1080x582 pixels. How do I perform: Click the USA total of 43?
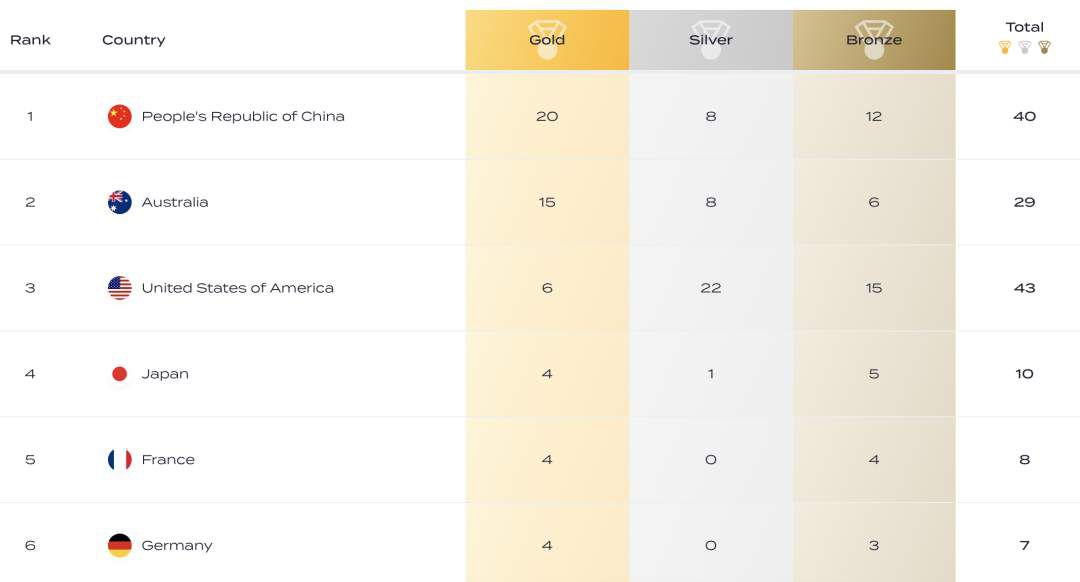click(1024, 288)
